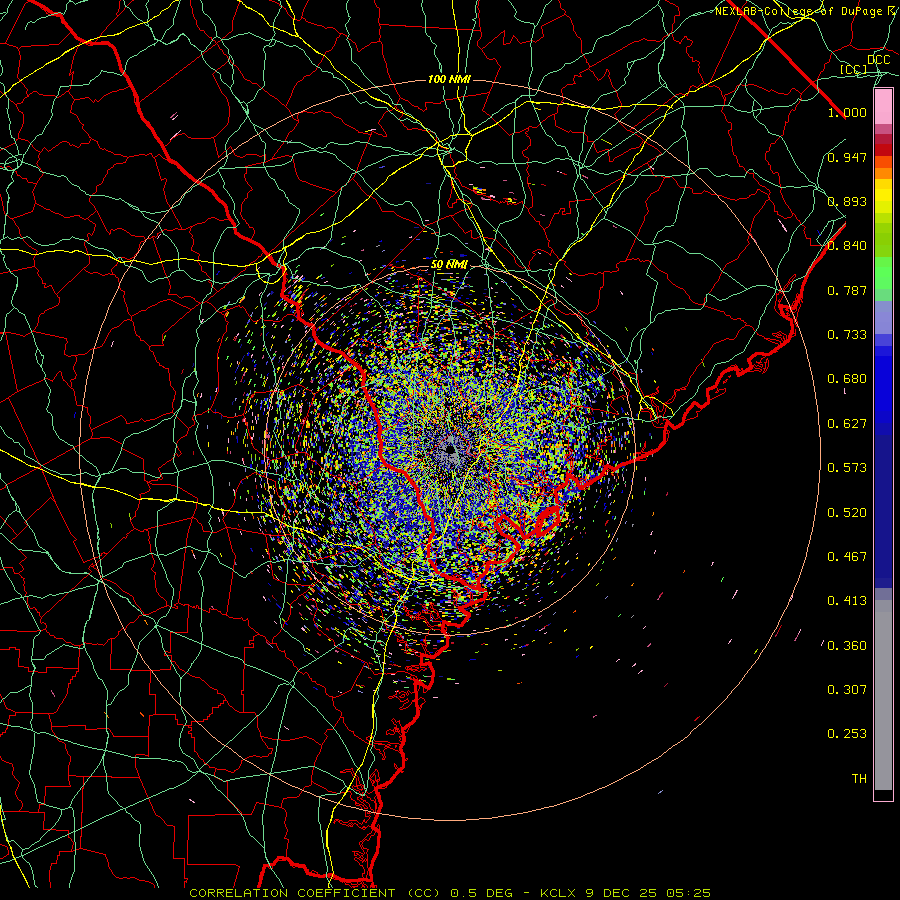The height and width of the screenshot is (900, 900).
Task: Click the "50 NMI" range ring label
Action: point(449,265)
